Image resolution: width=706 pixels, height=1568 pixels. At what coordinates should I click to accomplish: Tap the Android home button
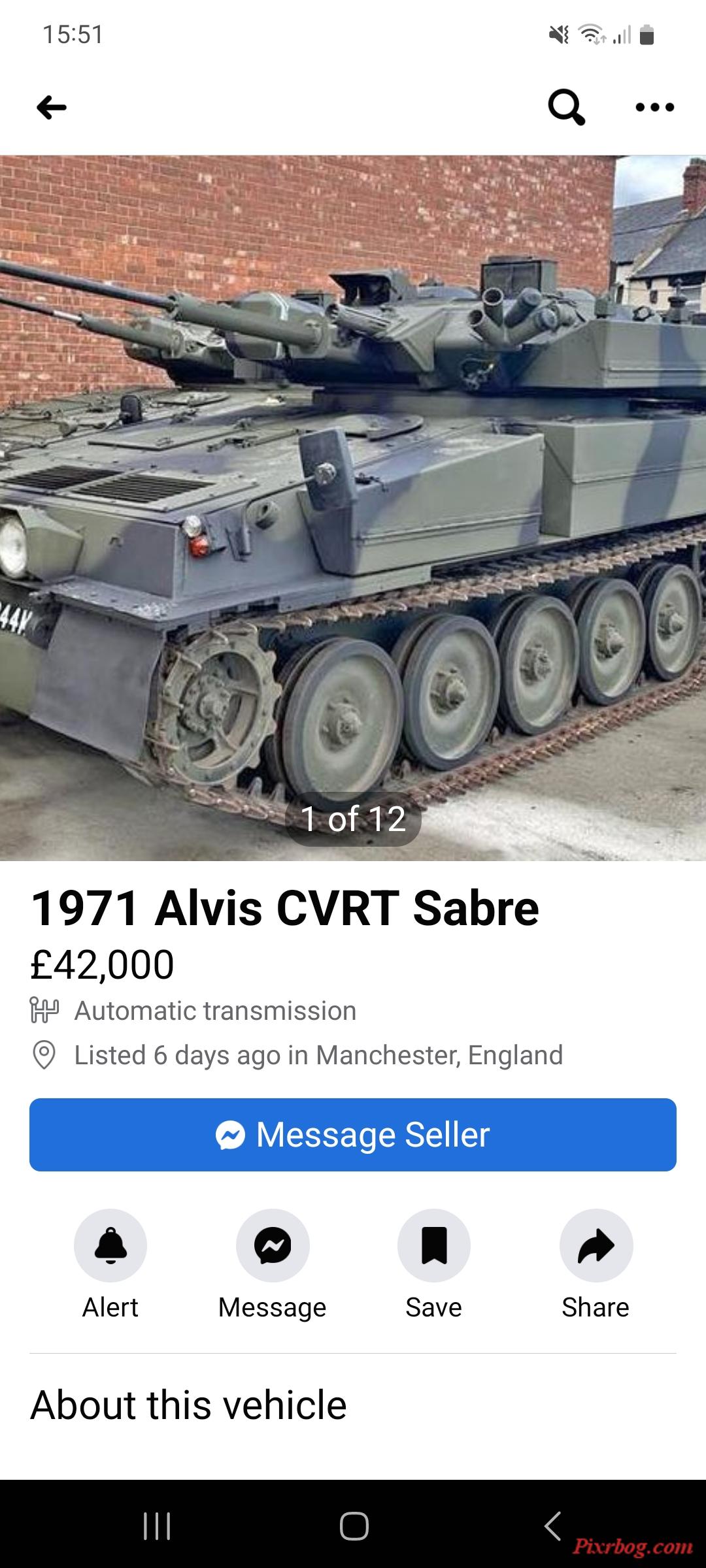tap(354, 1526)
